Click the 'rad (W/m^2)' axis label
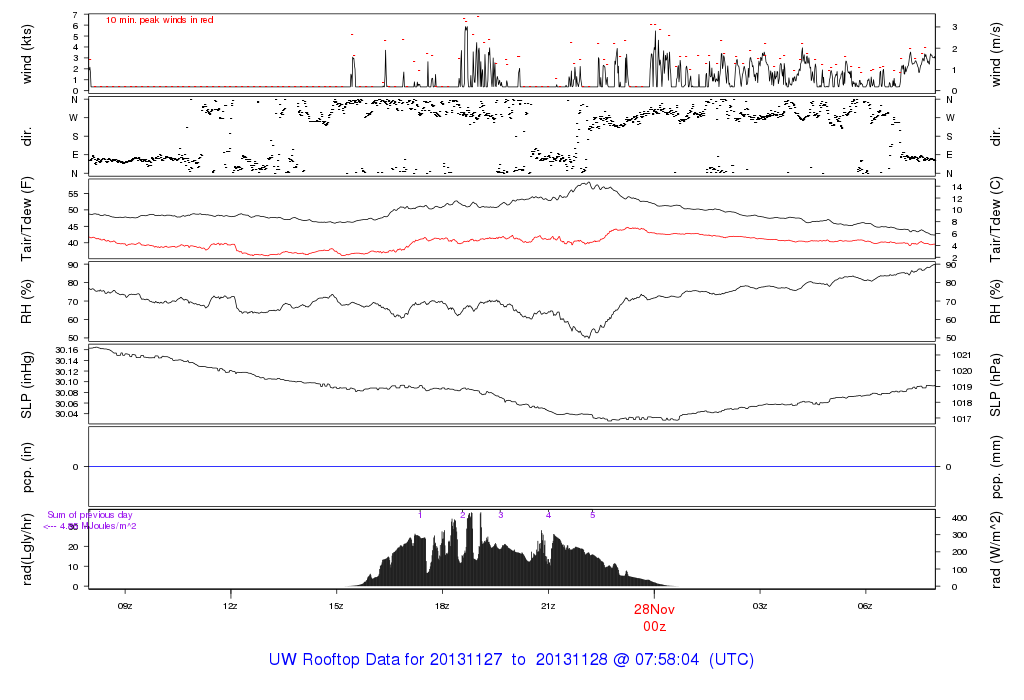1024x700 pixels. [995, 549]
